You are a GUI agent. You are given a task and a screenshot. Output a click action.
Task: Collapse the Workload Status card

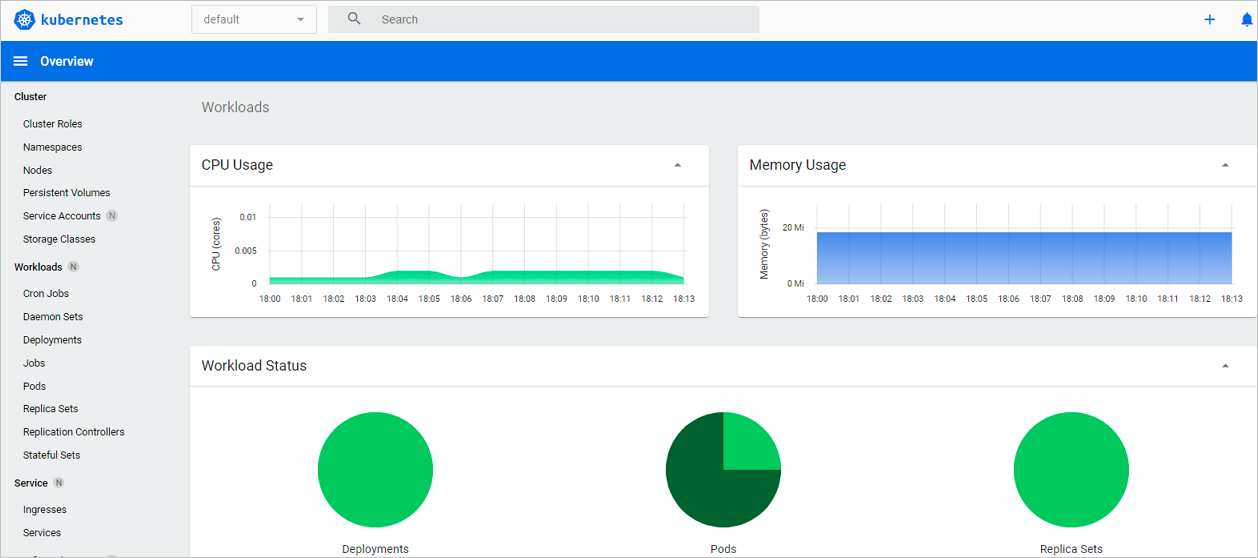[x=1225, y=366]
